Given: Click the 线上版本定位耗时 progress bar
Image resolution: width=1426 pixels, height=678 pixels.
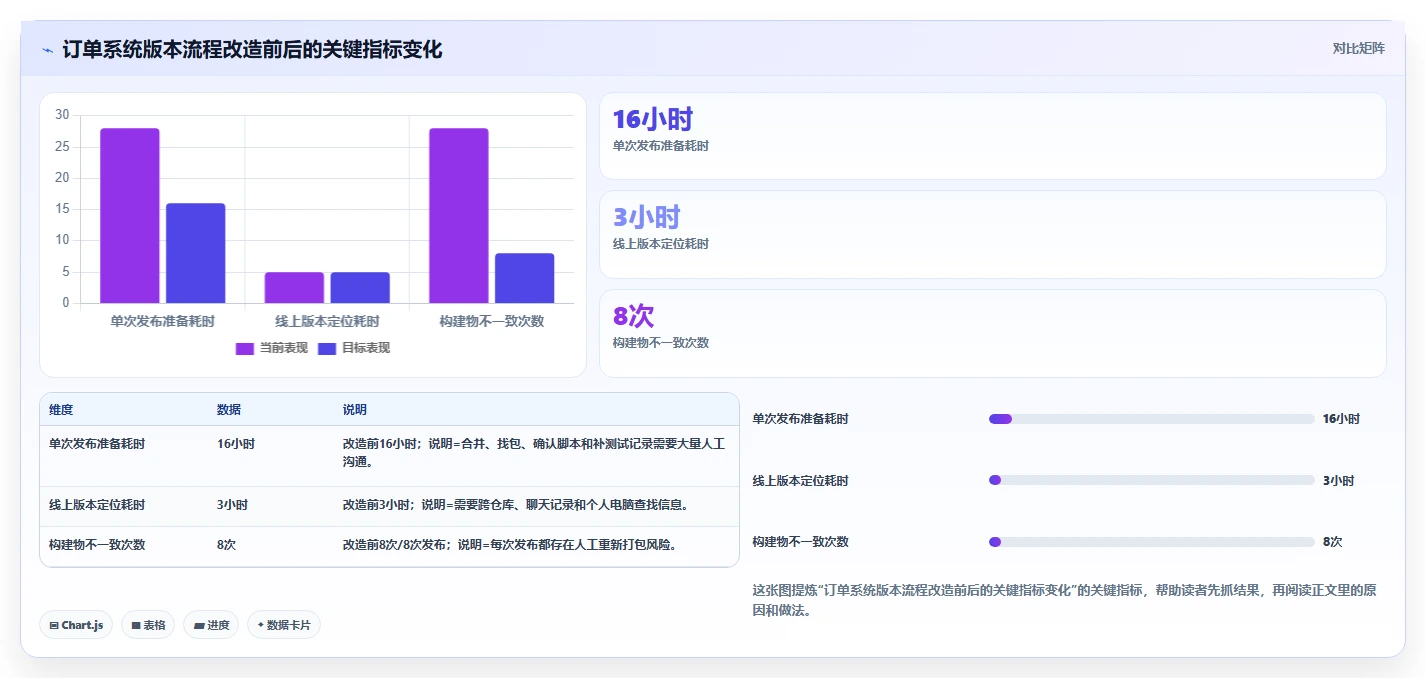Looking at the screenshot, I should pos(1151,480).
